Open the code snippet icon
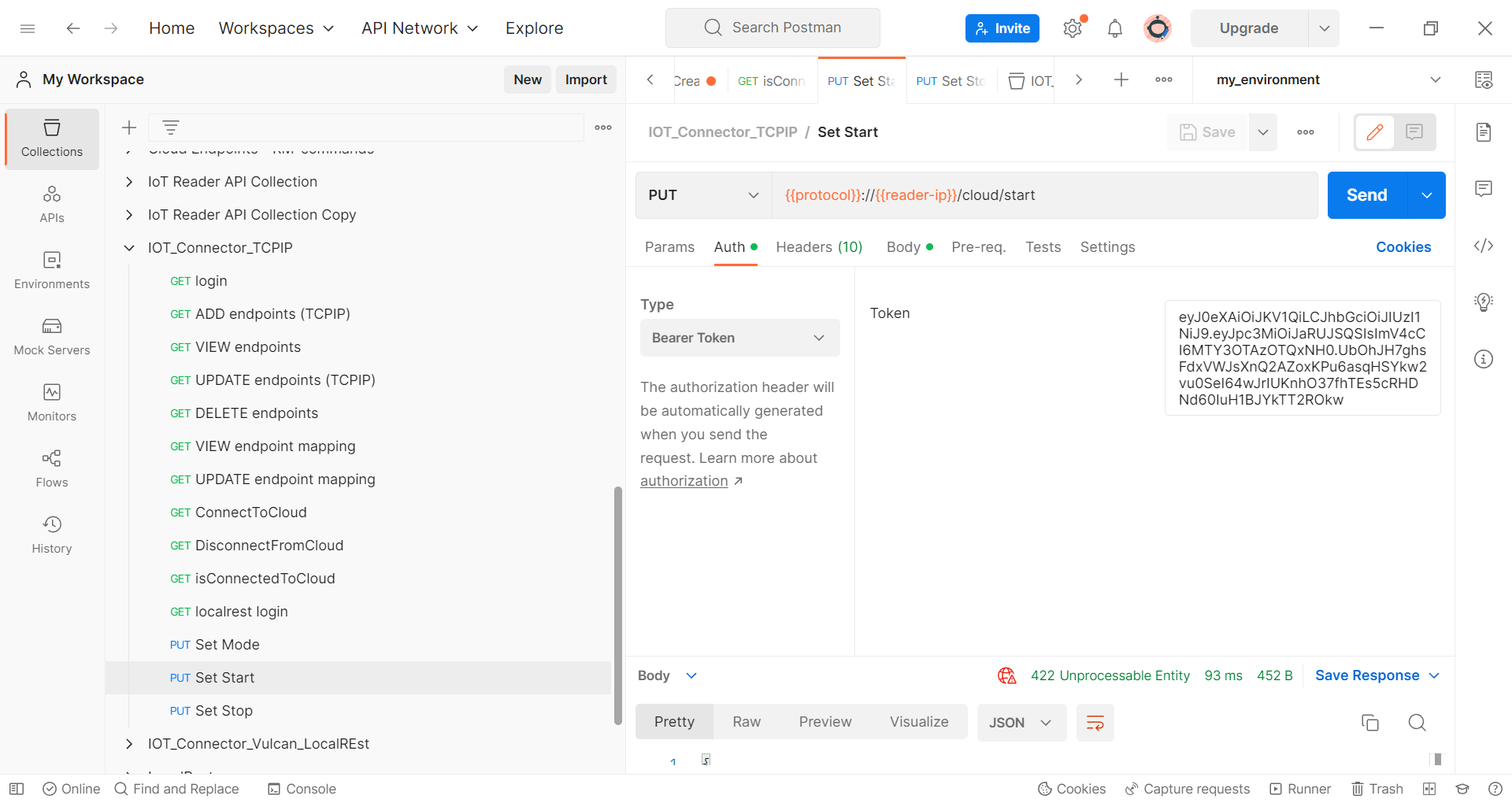1512x803 pixels. click(1484, 246)
